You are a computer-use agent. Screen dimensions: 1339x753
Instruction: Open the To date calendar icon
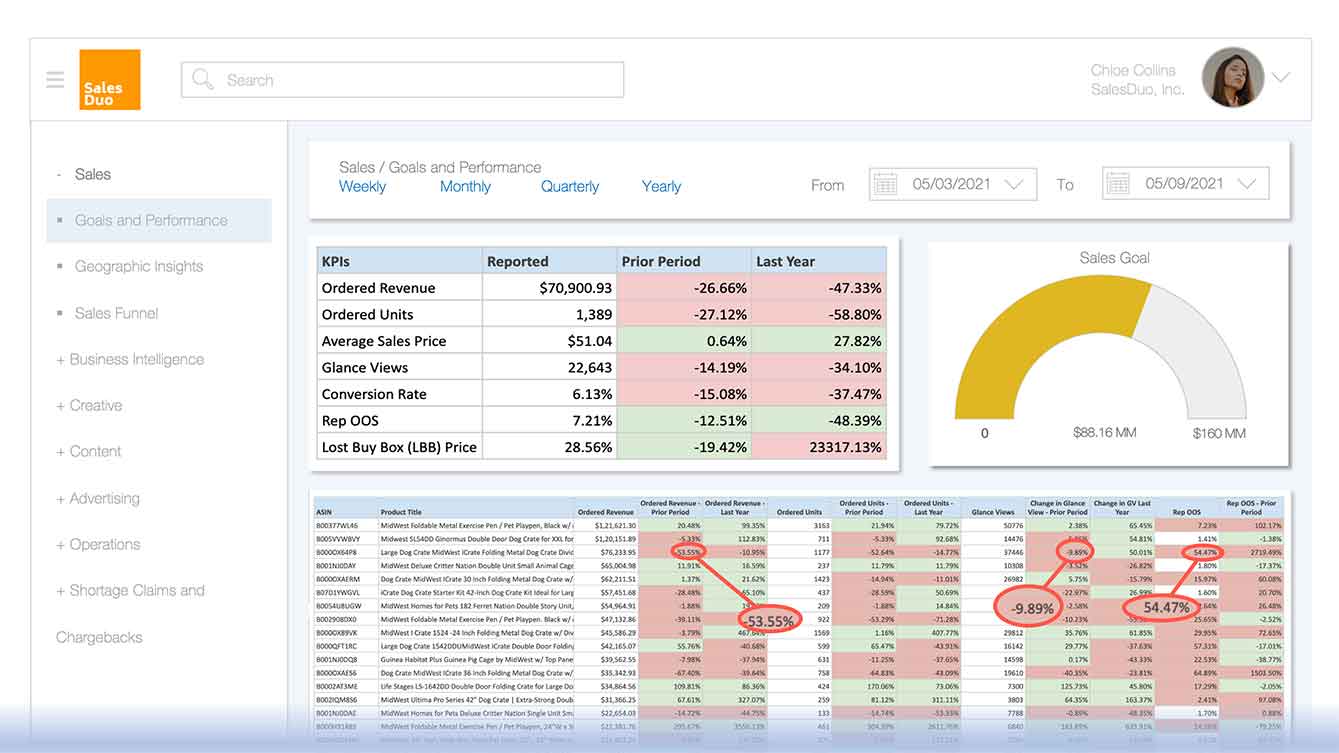click(1118, 184)
